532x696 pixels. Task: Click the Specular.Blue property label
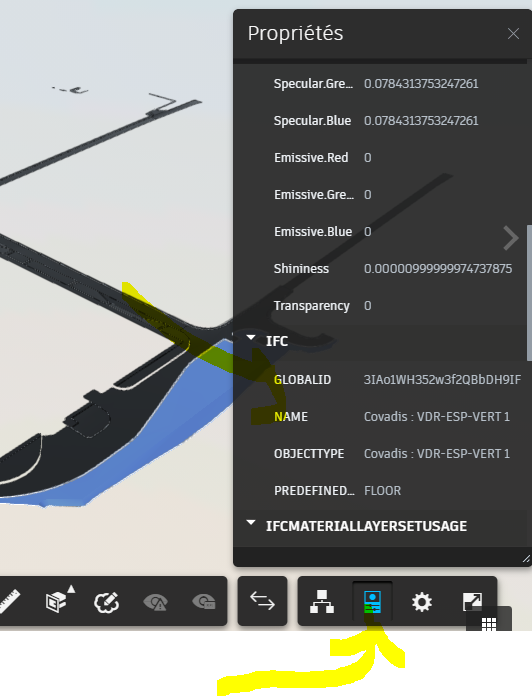click(x=312, y=121)
